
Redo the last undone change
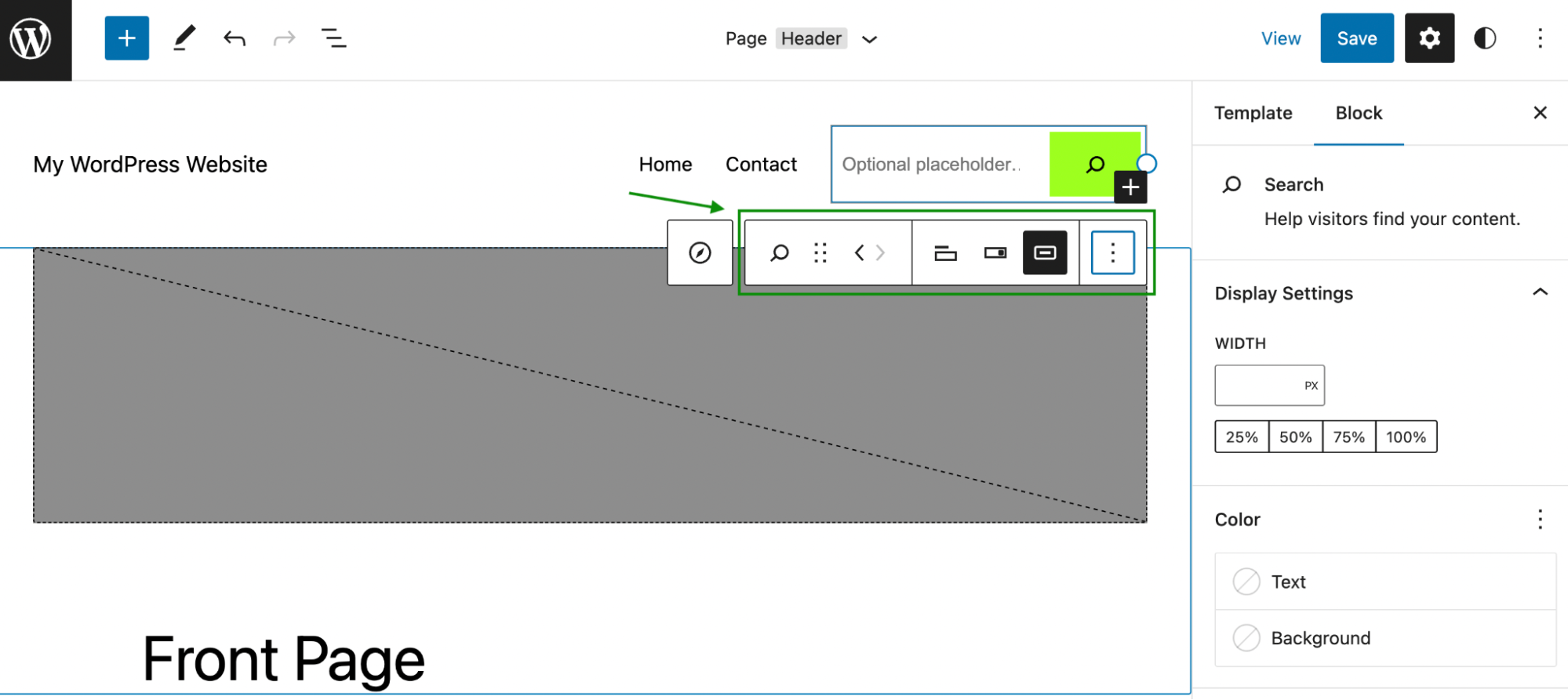284,38
